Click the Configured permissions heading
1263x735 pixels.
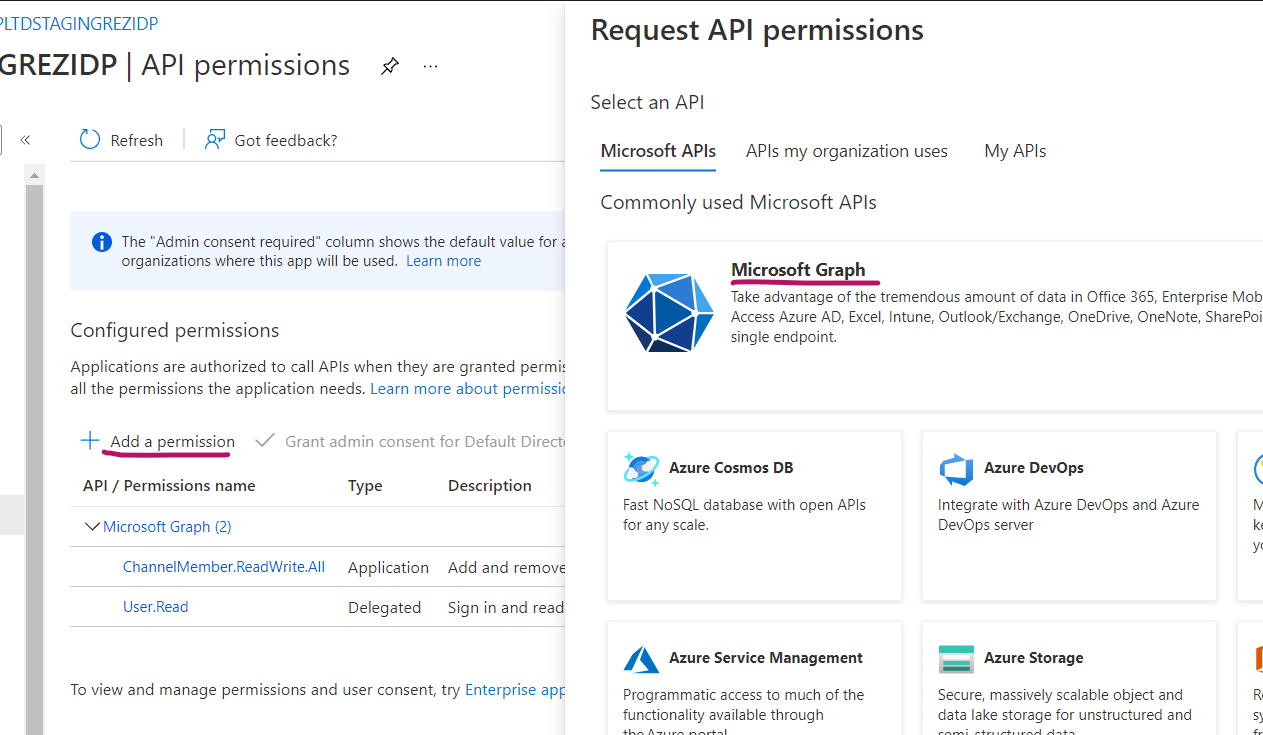click(175, 331)
